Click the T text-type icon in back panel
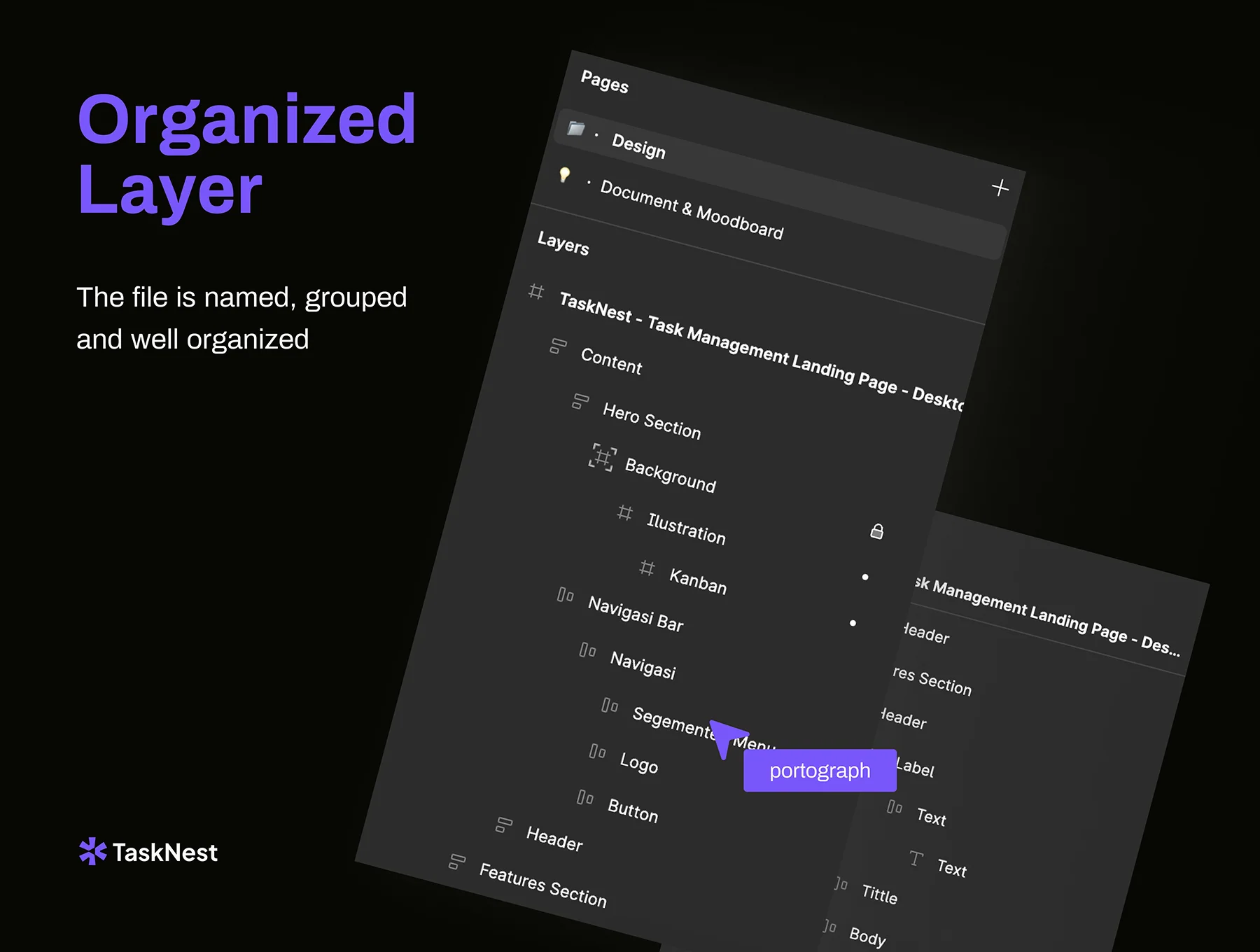Screen dimensions: 1260x952 916,858
